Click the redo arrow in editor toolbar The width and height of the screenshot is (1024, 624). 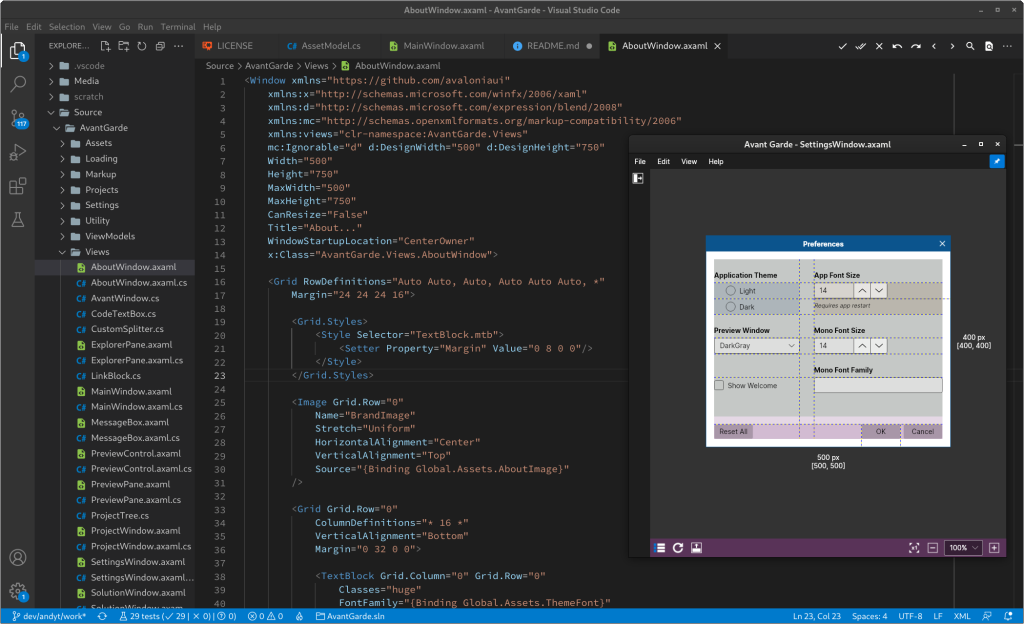pyautogui.click(x=916, y=46)
